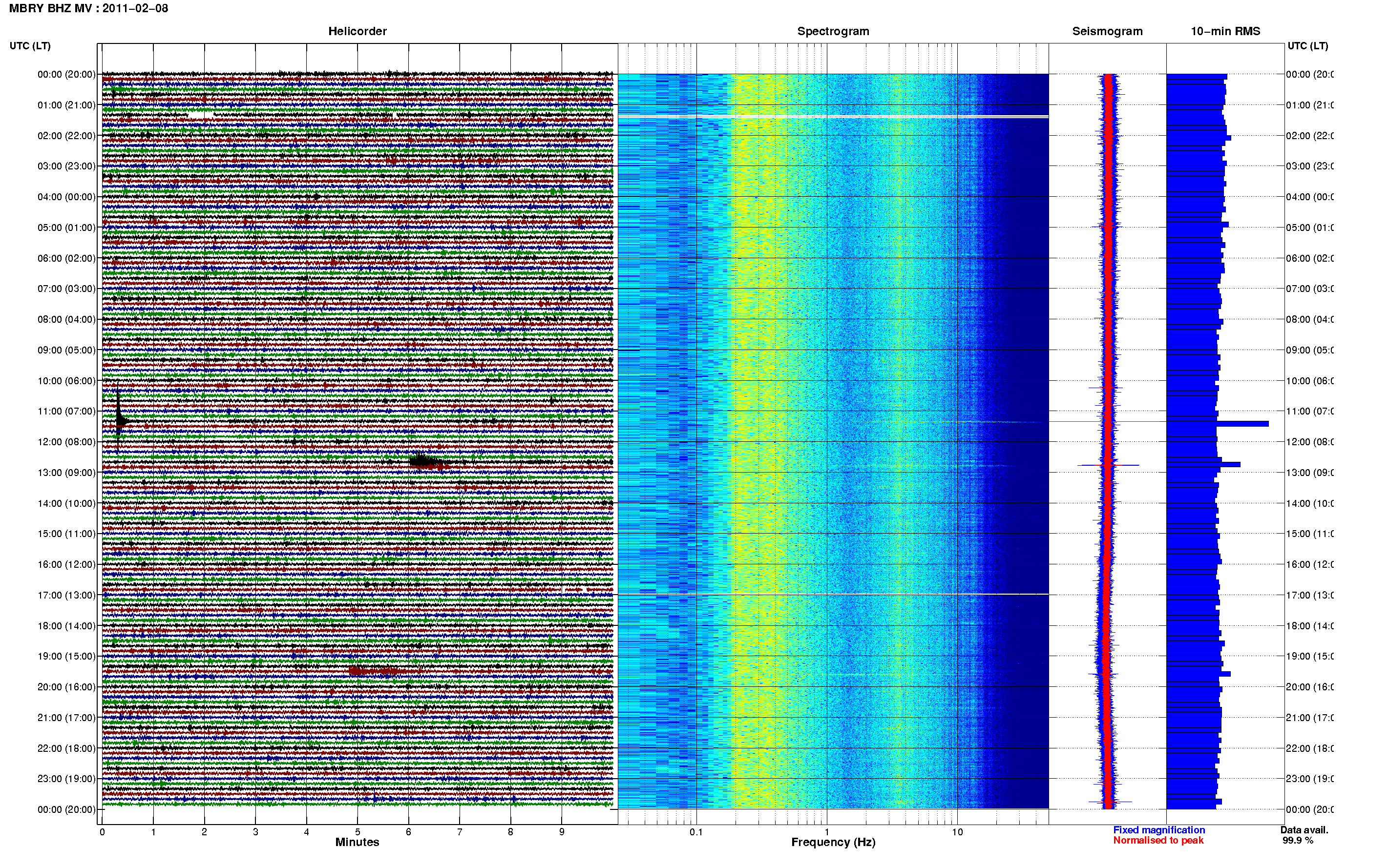Screen dimensions: 1389x868
Task: Click the left '22:00 (18:00)' time label
Action: [66, 748]
